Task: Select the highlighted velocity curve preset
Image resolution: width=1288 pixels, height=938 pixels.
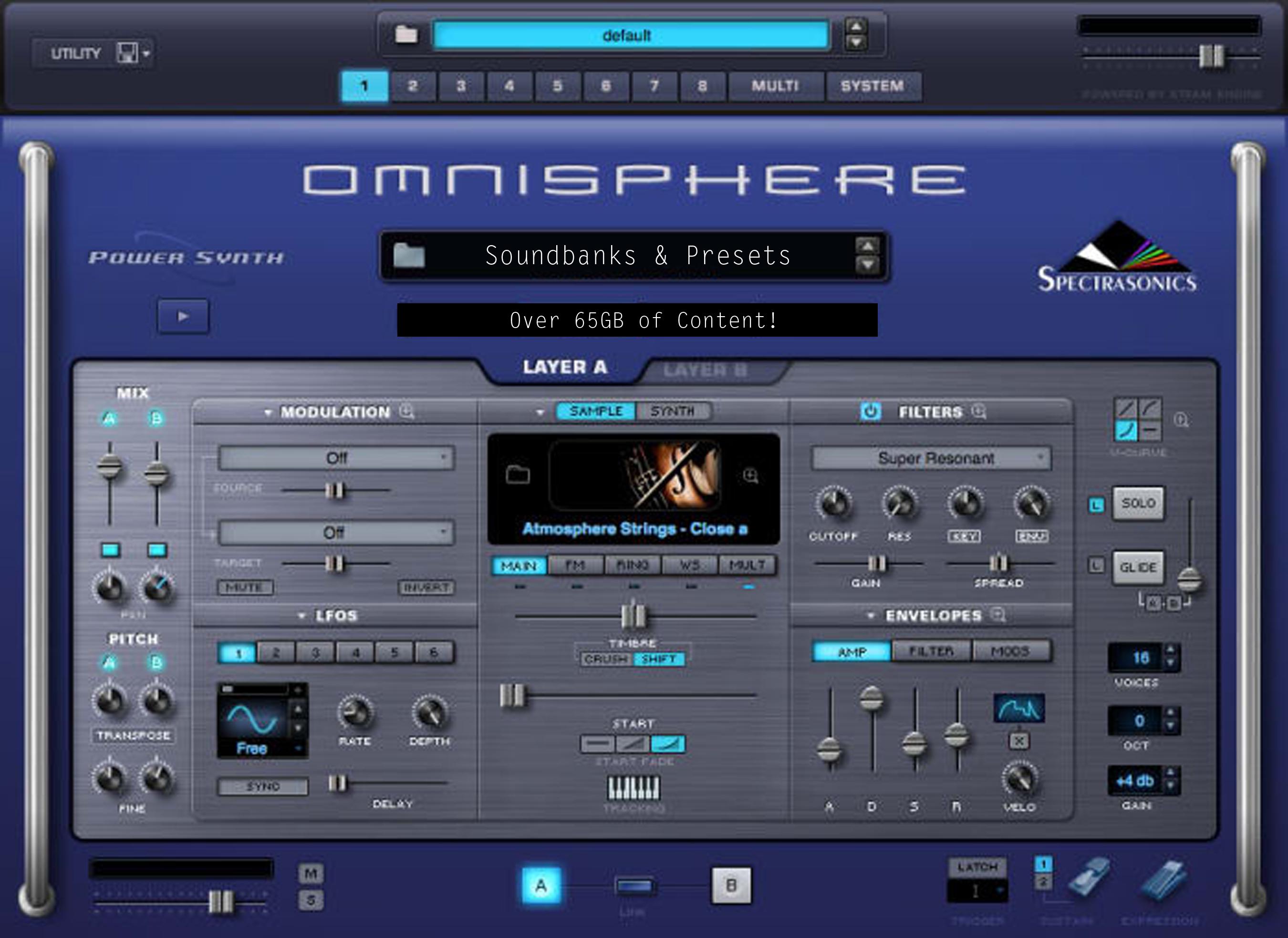Action: (1126, 431)
